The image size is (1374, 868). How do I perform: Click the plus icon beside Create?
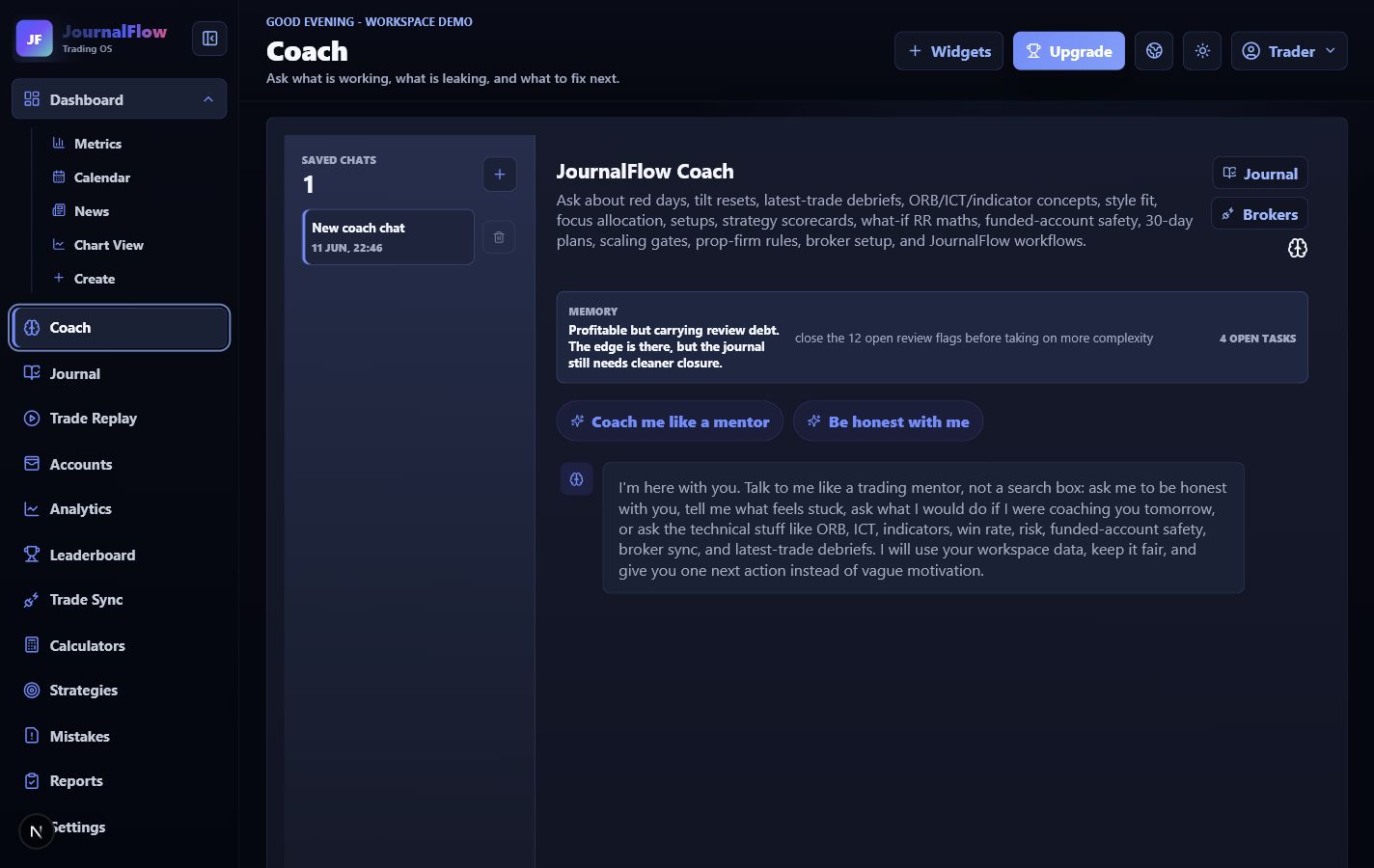point(59,278)
